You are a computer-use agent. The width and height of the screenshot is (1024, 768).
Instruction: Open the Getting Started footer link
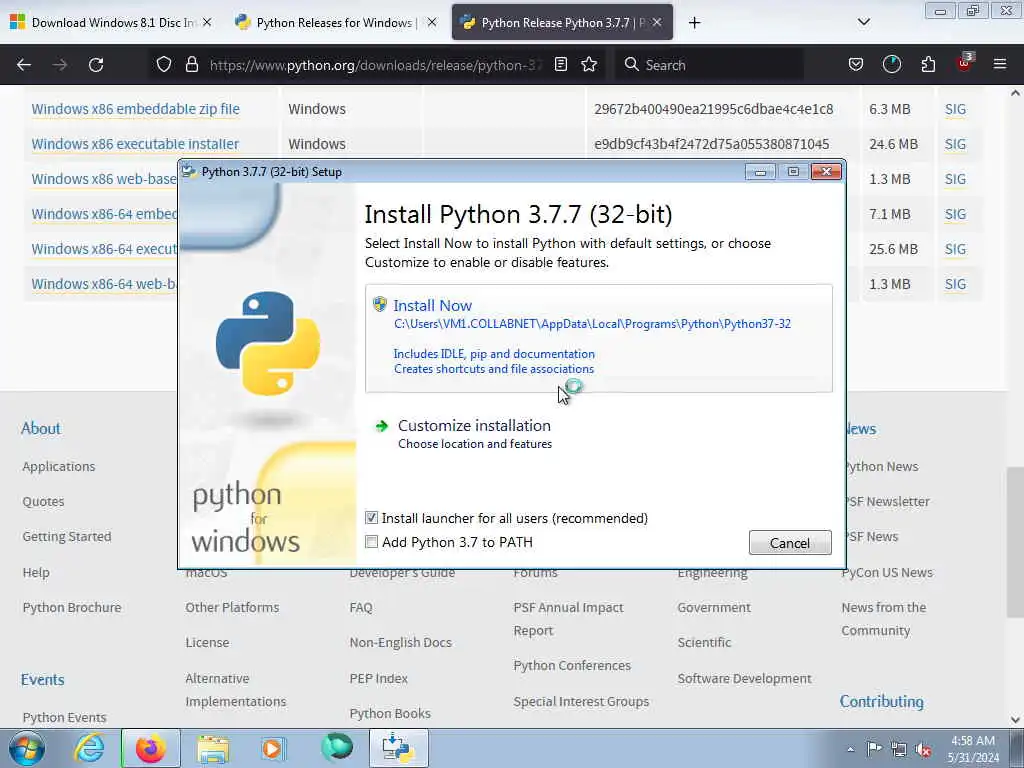[67, 536]
